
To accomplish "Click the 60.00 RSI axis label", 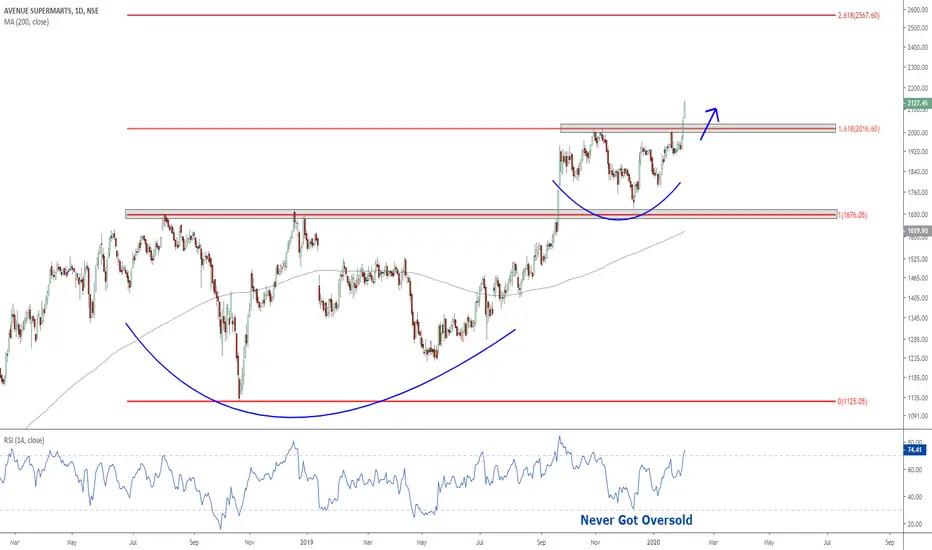I will point(915,470).
